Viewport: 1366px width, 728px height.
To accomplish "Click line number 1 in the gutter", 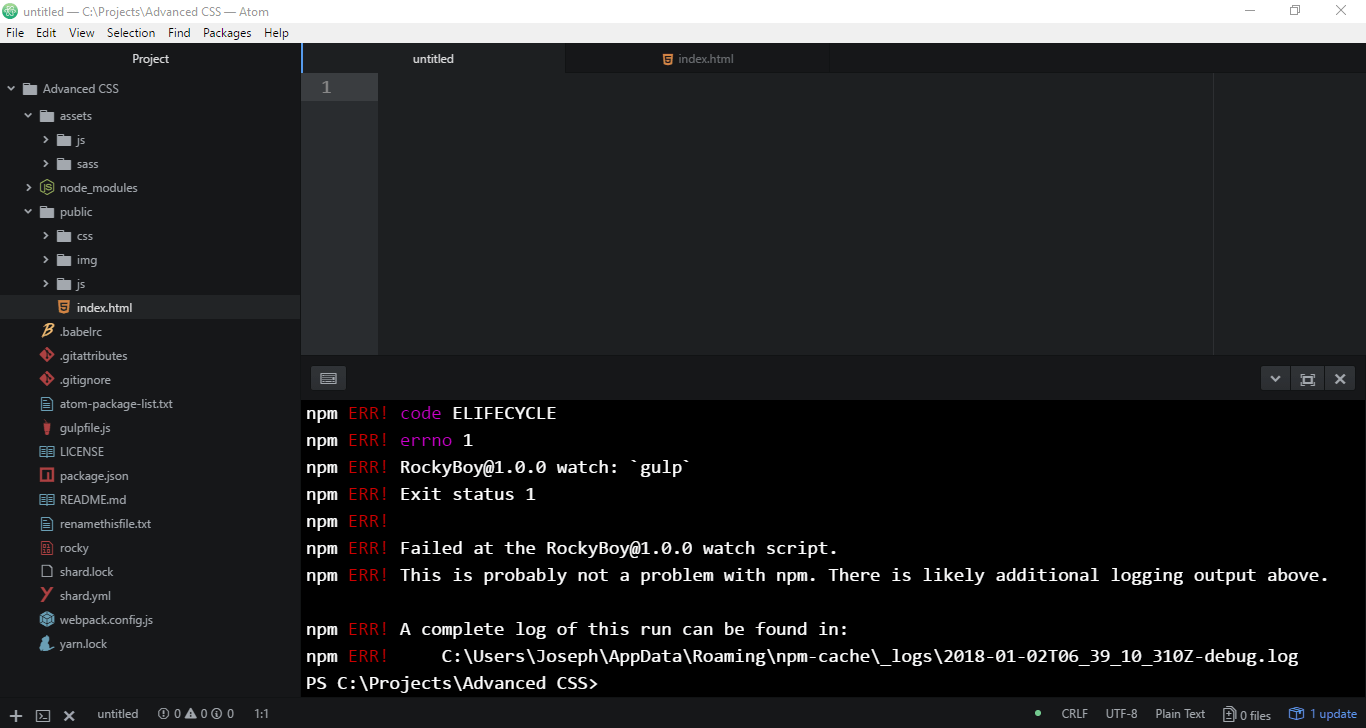I will click(x=326, y=88).
